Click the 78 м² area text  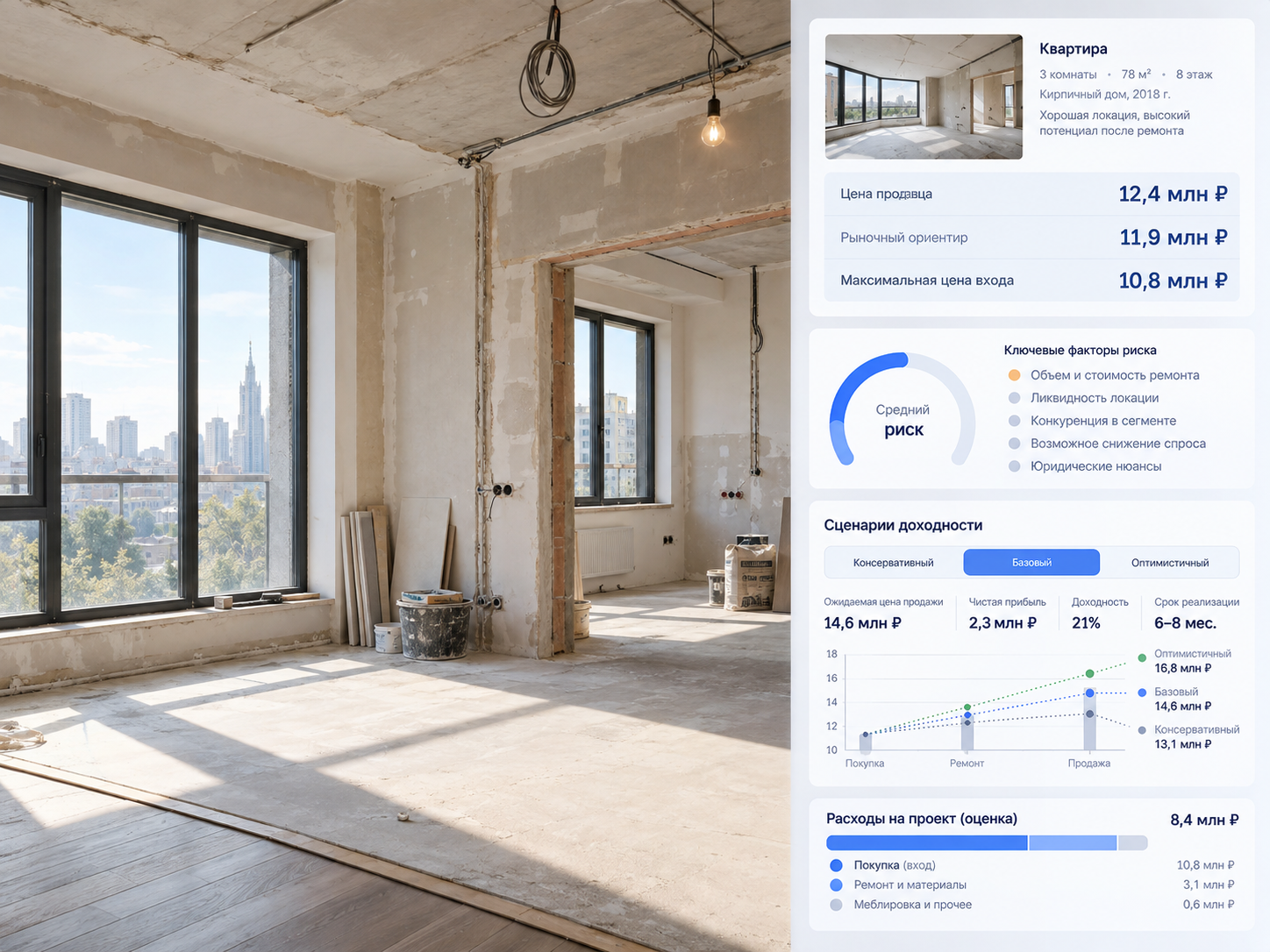point(1136,75)
